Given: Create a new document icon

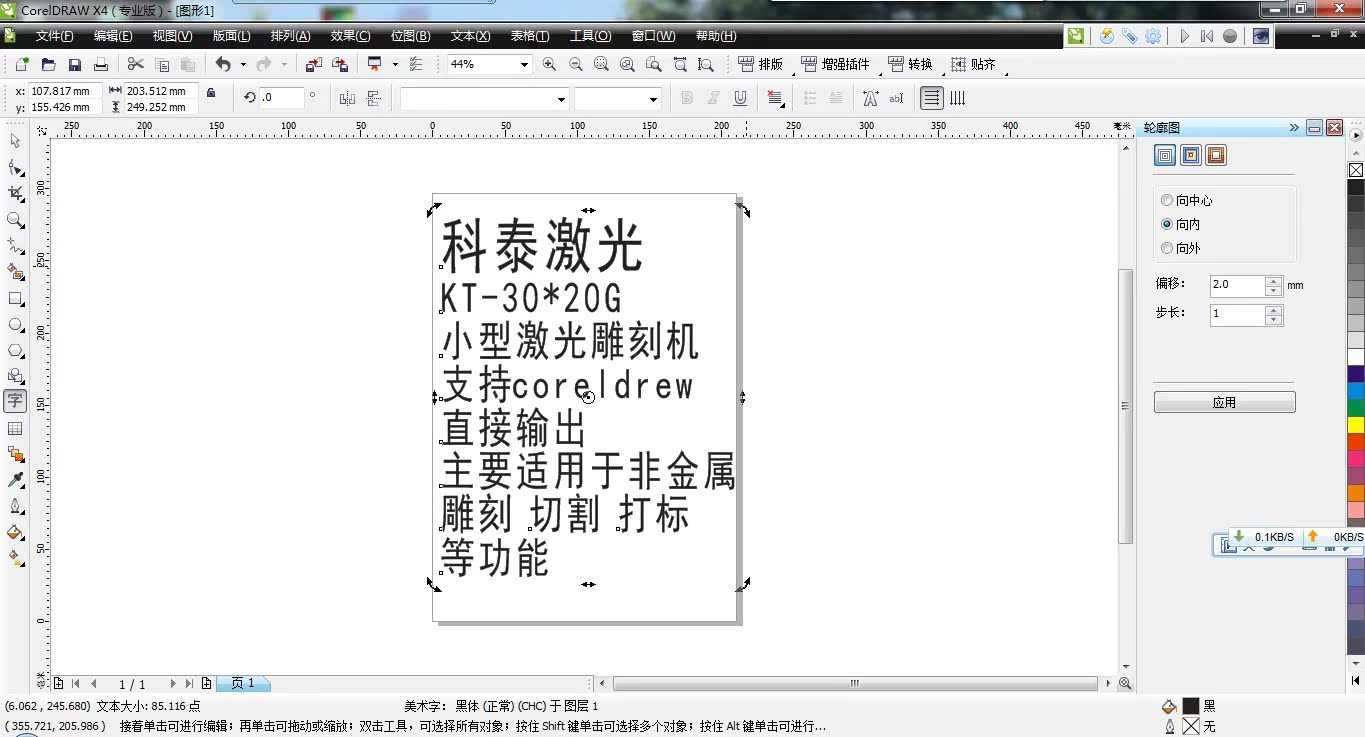Looking at the screenshot, I should 22,64.
